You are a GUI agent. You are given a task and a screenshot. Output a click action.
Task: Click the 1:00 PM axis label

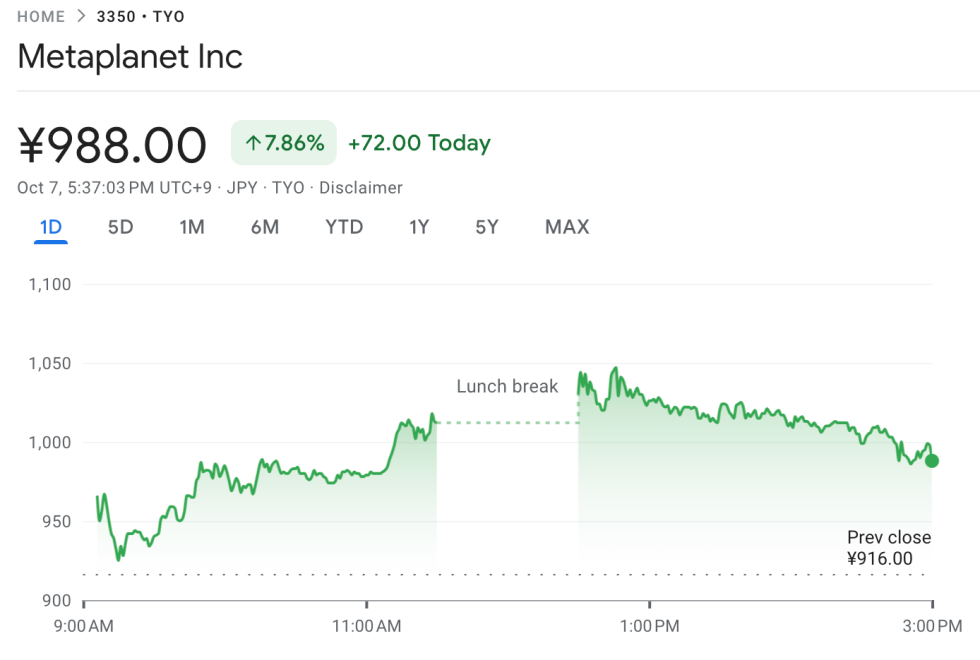coord(650,626)
